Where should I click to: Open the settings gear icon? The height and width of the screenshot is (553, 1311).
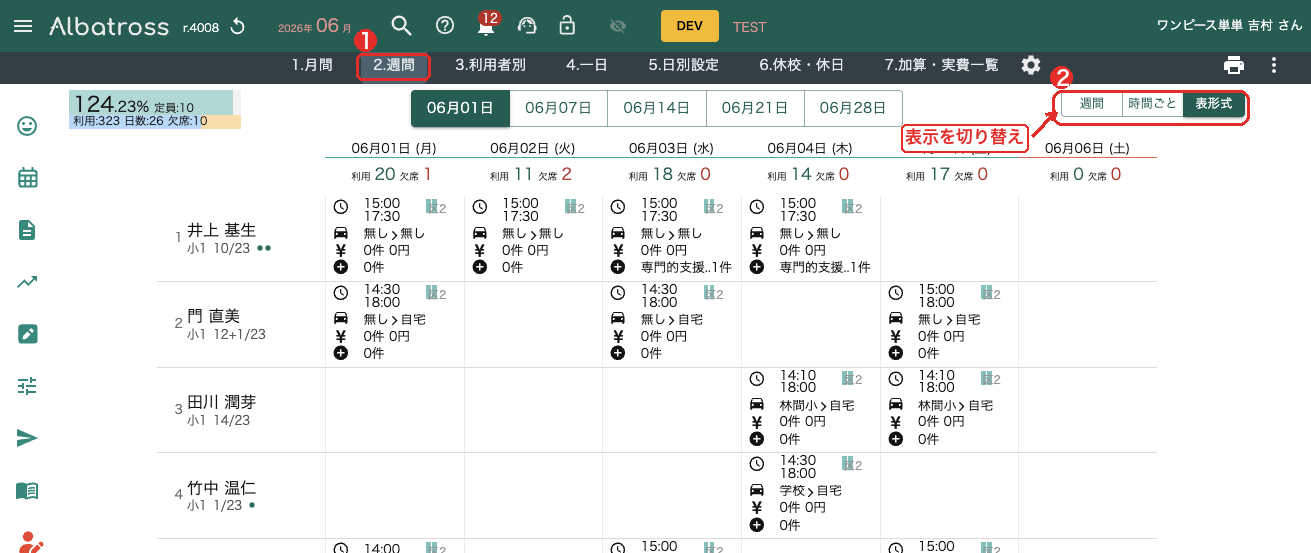(x=1031, y=65)
